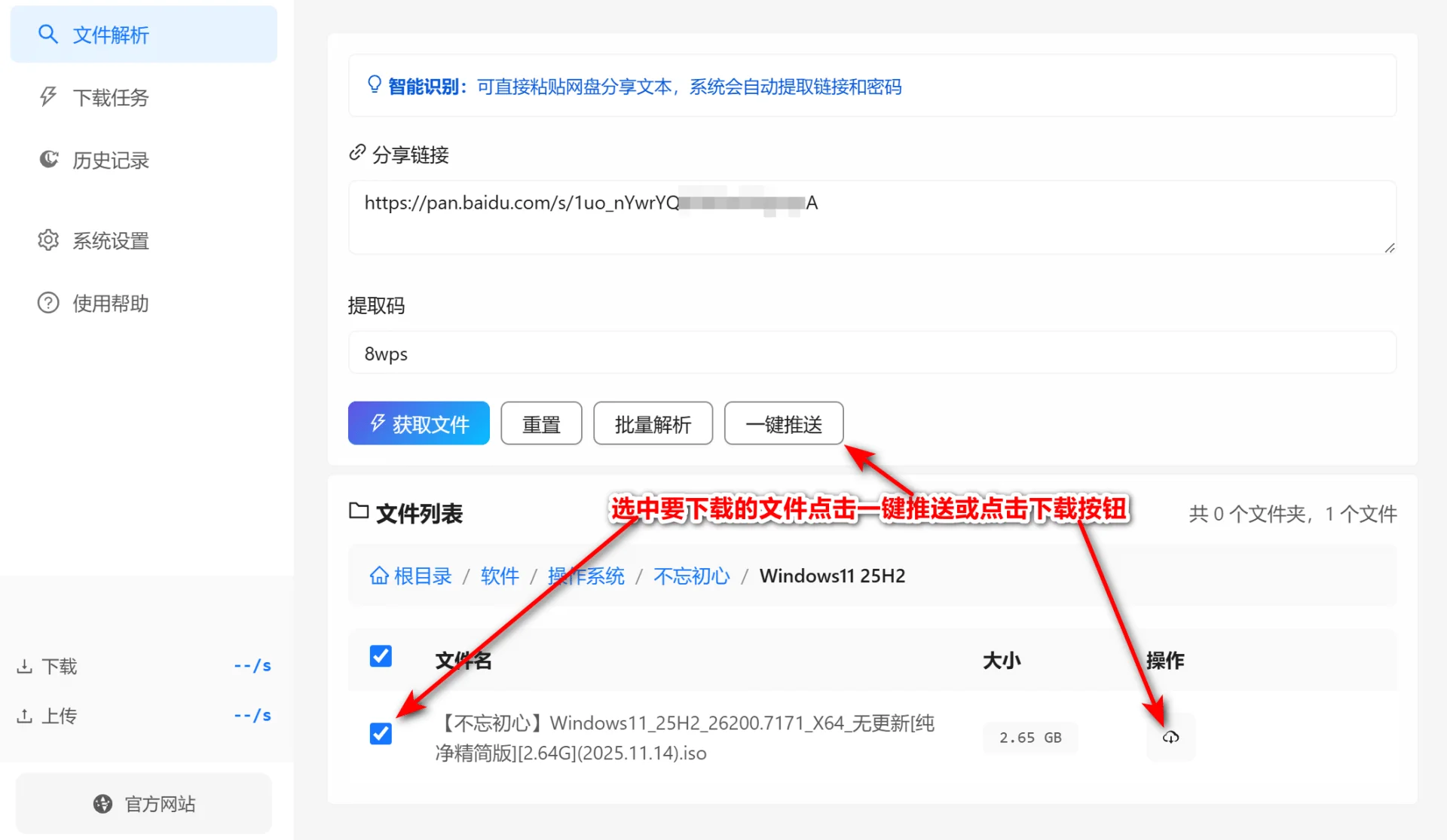Click the 重置 button
Screen dimensions: 1447x840
tap(541, 424)
